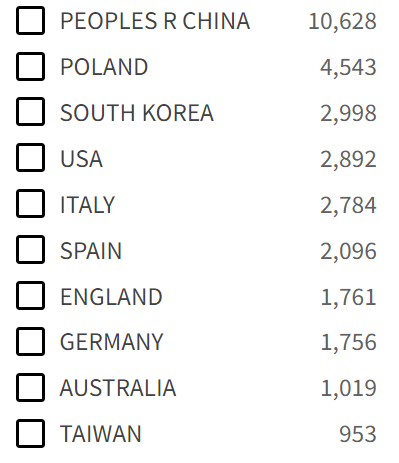The image size is (399, 463).
Task: Tick the GERMANY checkbox
Action: 30,342
